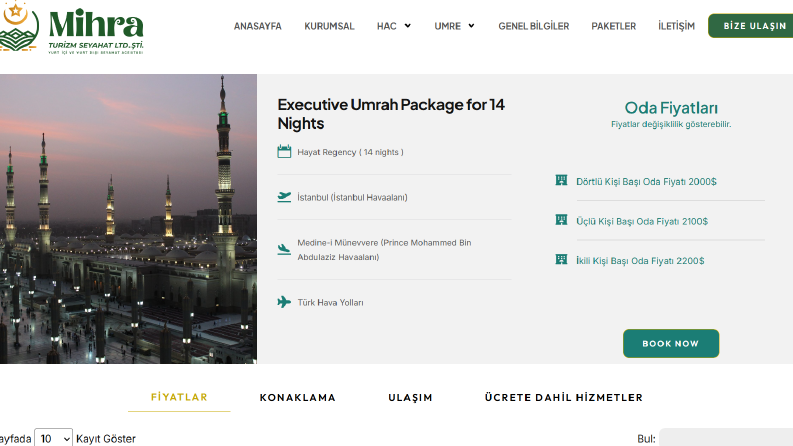The width and height of the screenshot is (793, 446).
Task: Expand the UMRE dropdown chevron
Action: click(x=471, y=26)
